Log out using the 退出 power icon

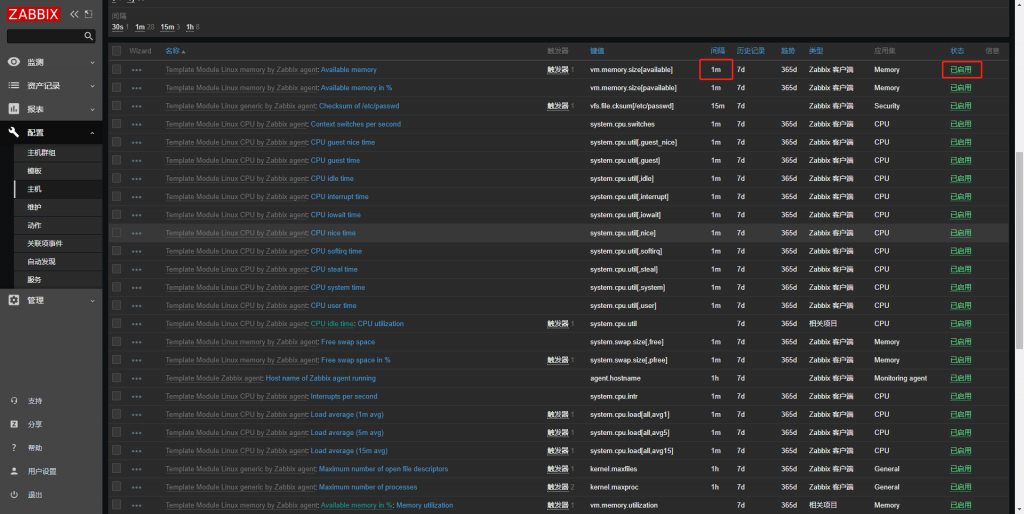(14, 495)
